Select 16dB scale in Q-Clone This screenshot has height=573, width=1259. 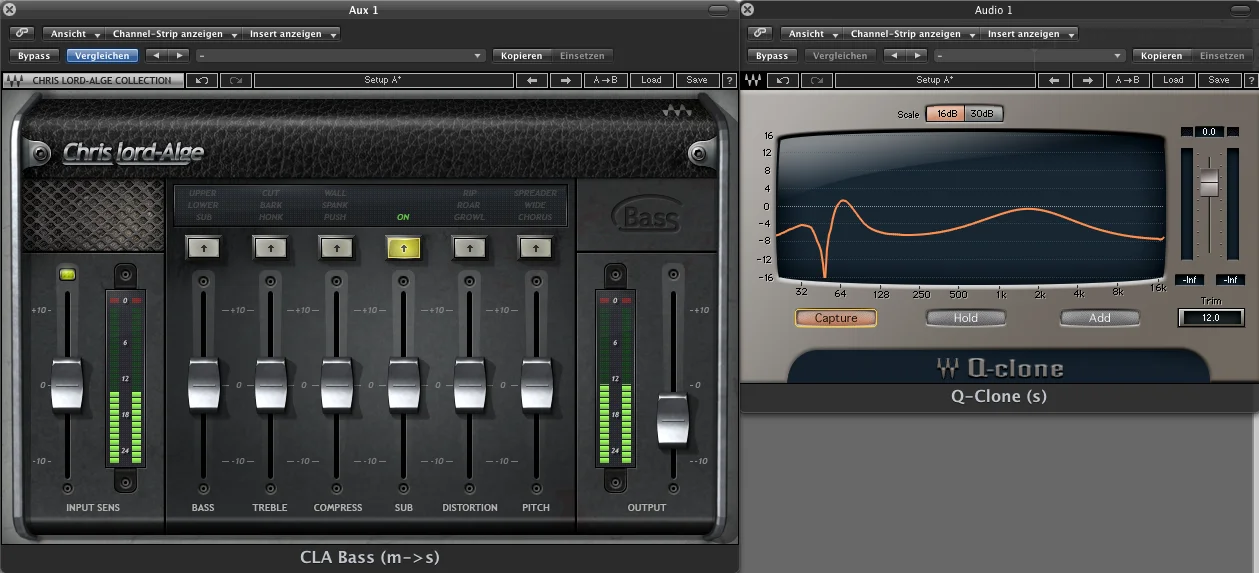pyautogui.click(x=944, y=113)
